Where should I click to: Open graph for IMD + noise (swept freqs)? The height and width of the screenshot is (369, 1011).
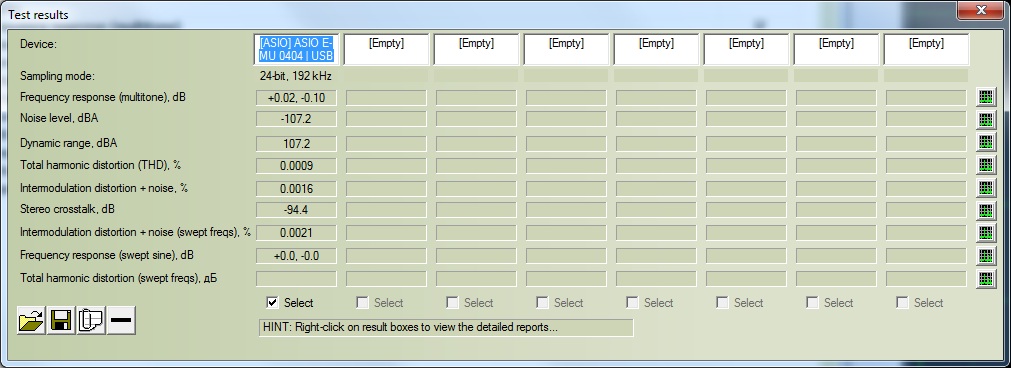pos(986,233)
